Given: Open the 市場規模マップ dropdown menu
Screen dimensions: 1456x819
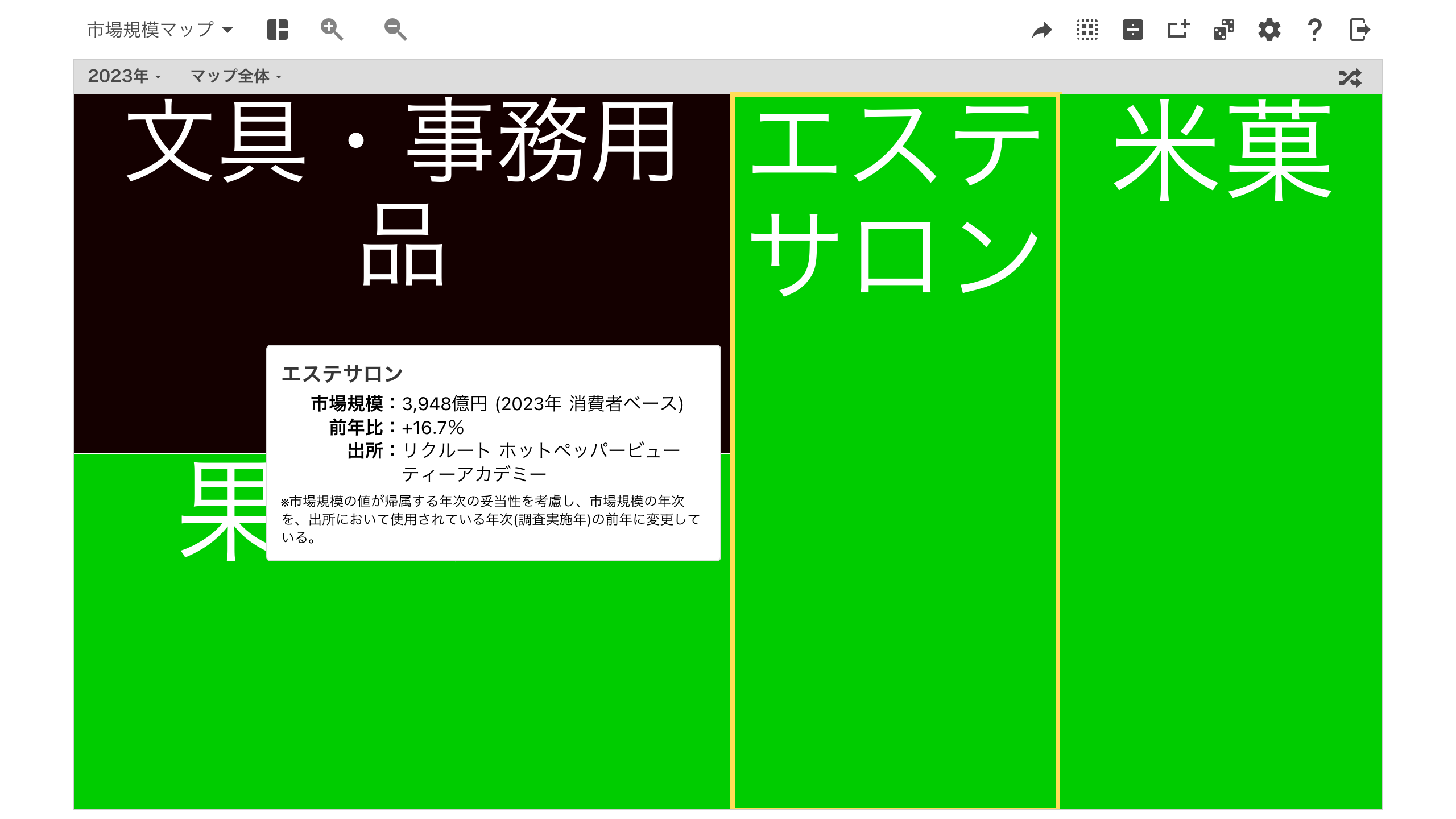Looking at the screenshot, I should [x=160, y=30].
